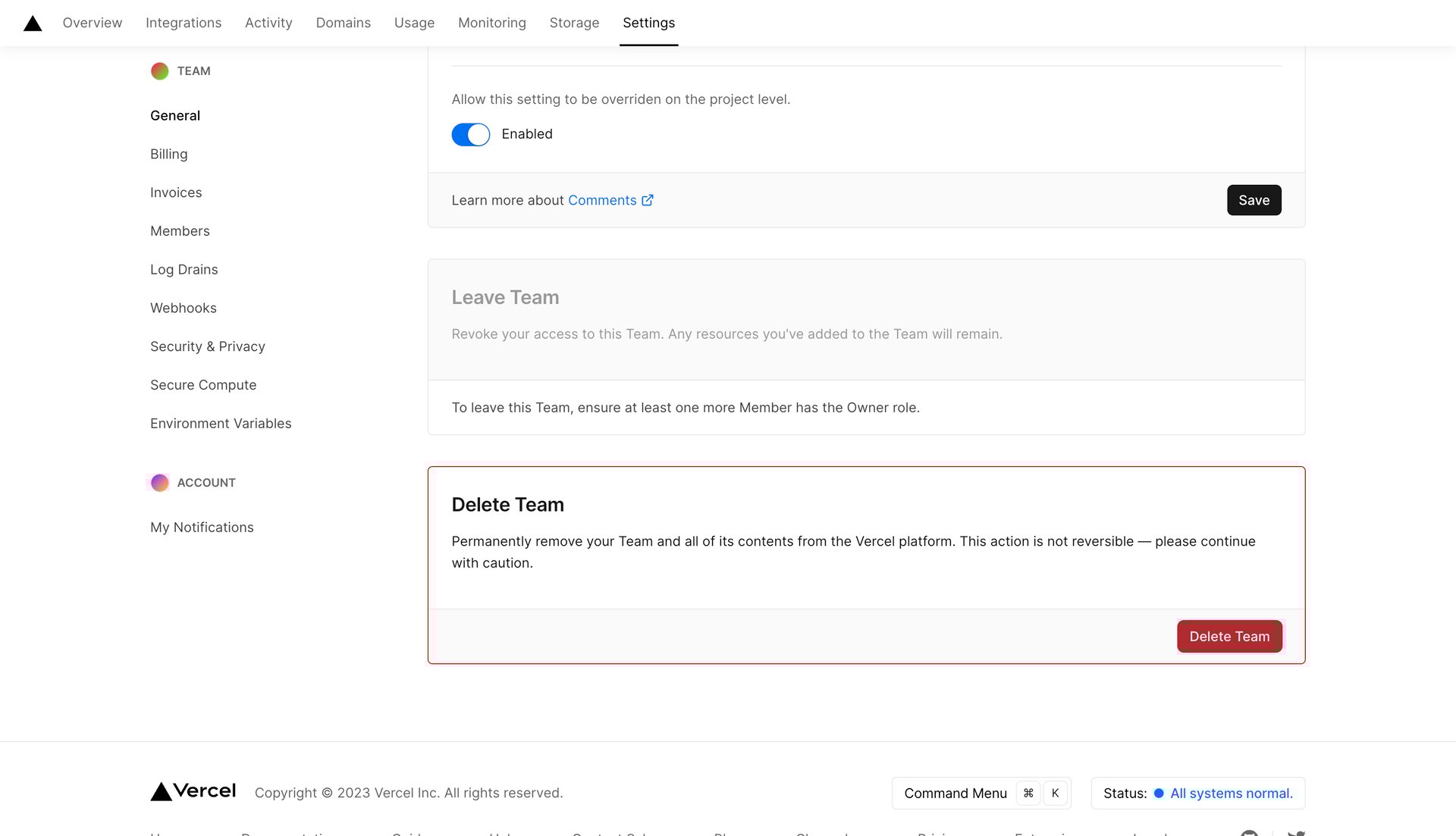Open Environment Variables settings
Screen dimensions: 1456x836
[221, 424]
